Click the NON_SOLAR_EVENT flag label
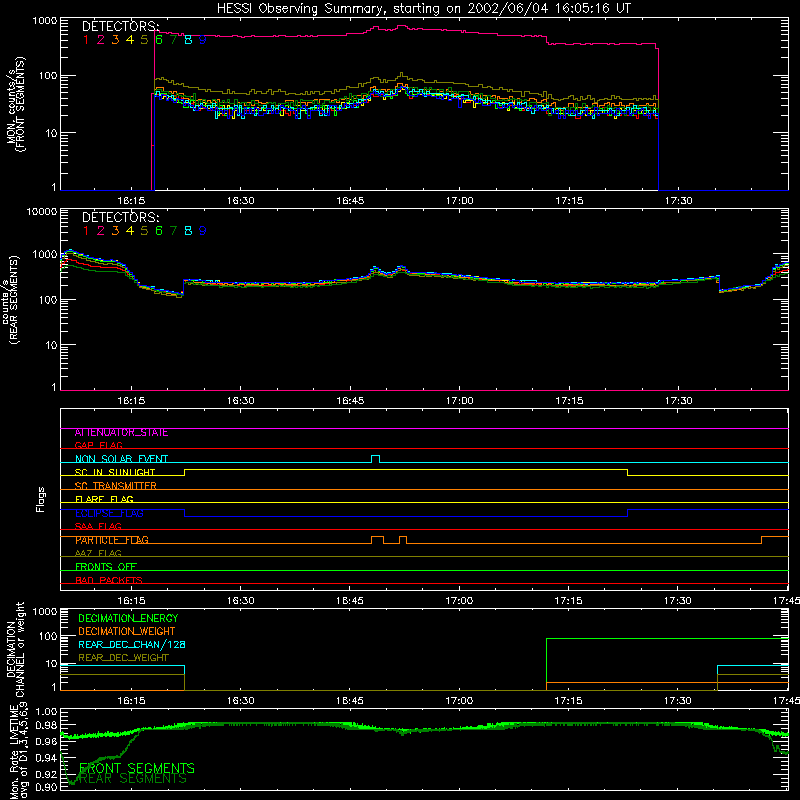 click(x=121, y=459)
